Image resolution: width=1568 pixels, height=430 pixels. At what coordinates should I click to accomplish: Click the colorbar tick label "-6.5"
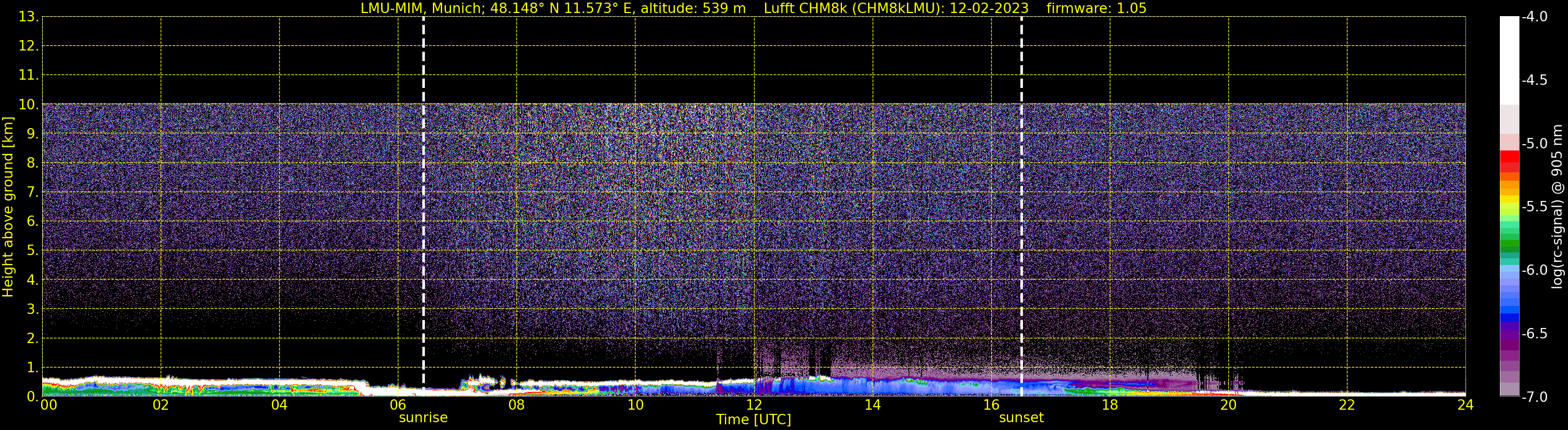point(1534,334)
